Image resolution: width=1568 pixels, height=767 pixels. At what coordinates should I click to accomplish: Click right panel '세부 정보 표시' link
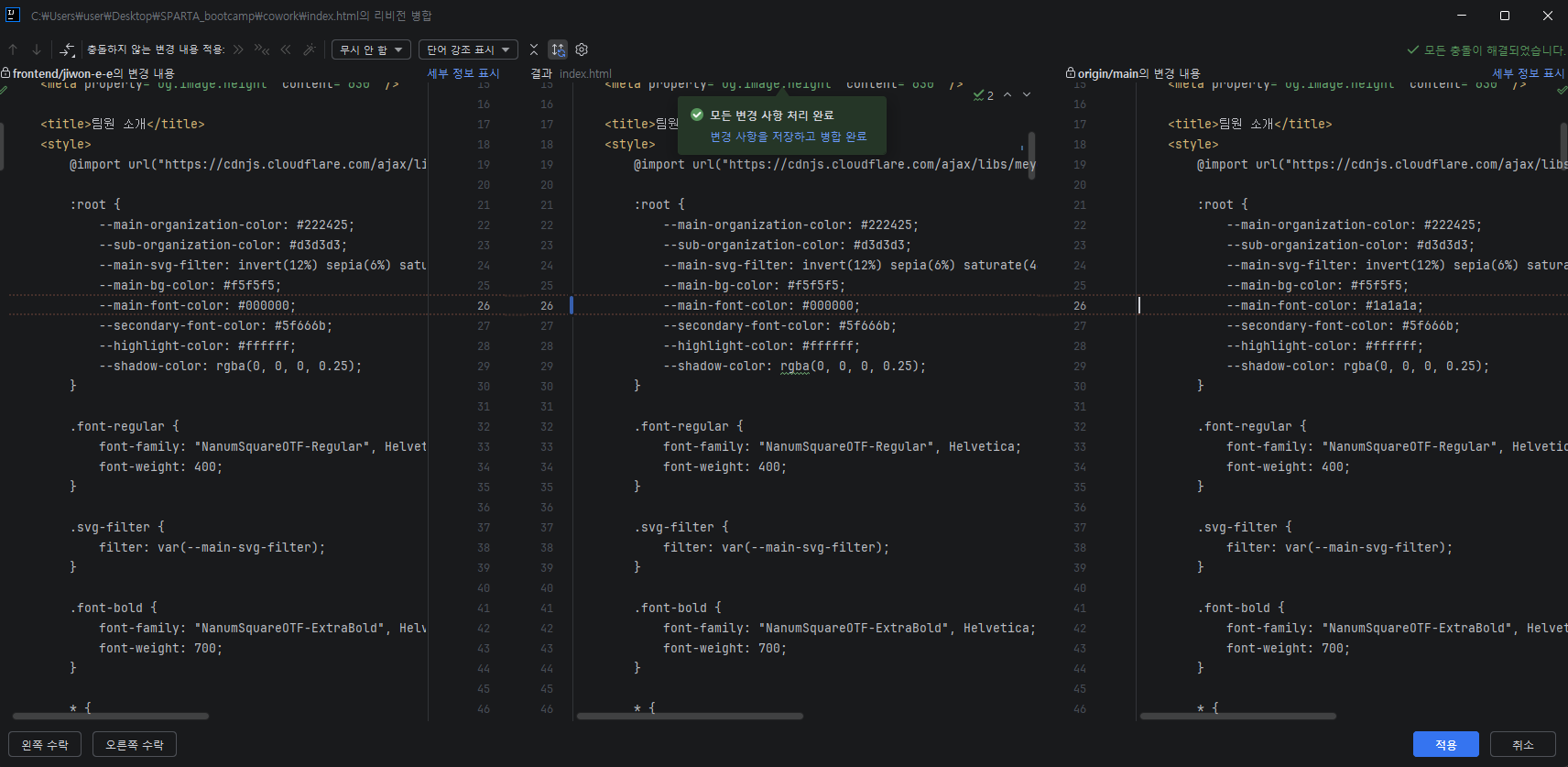(x=1529, y=73)
